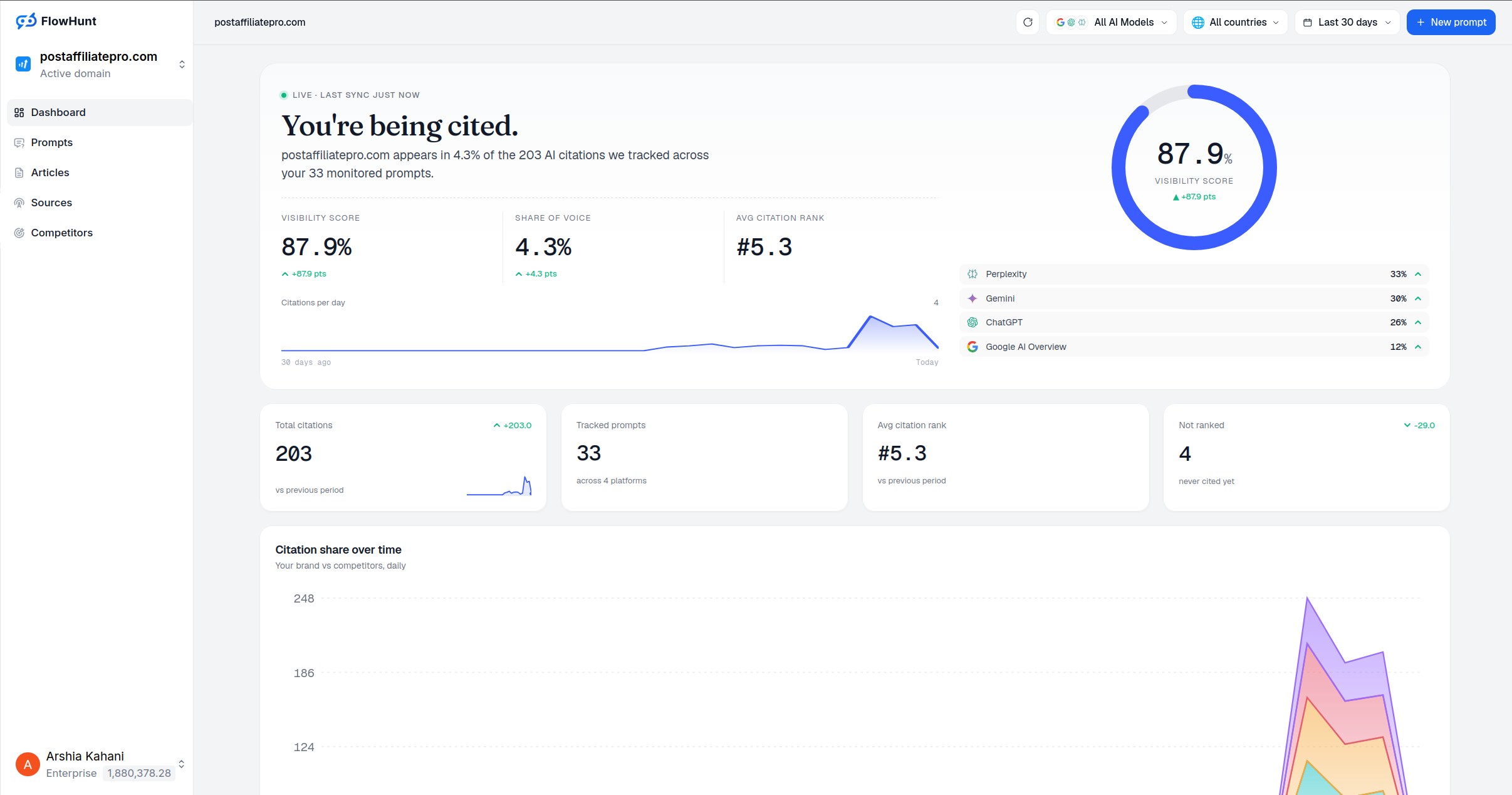This screenshot has height=795, width=1512.
Task: Expand the user account menu chevrons
Action: coord(182,764)
